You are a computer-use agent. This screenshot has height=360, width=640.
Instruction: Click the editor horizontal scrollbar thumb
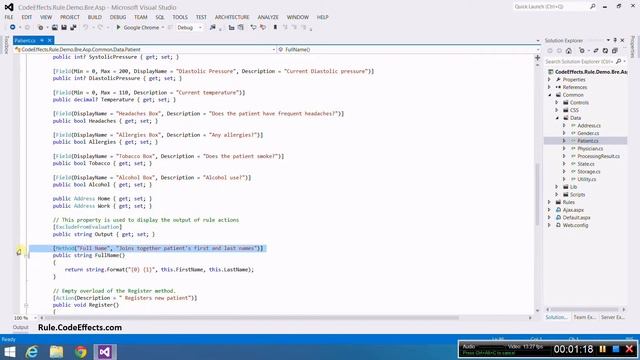(252, 318)
